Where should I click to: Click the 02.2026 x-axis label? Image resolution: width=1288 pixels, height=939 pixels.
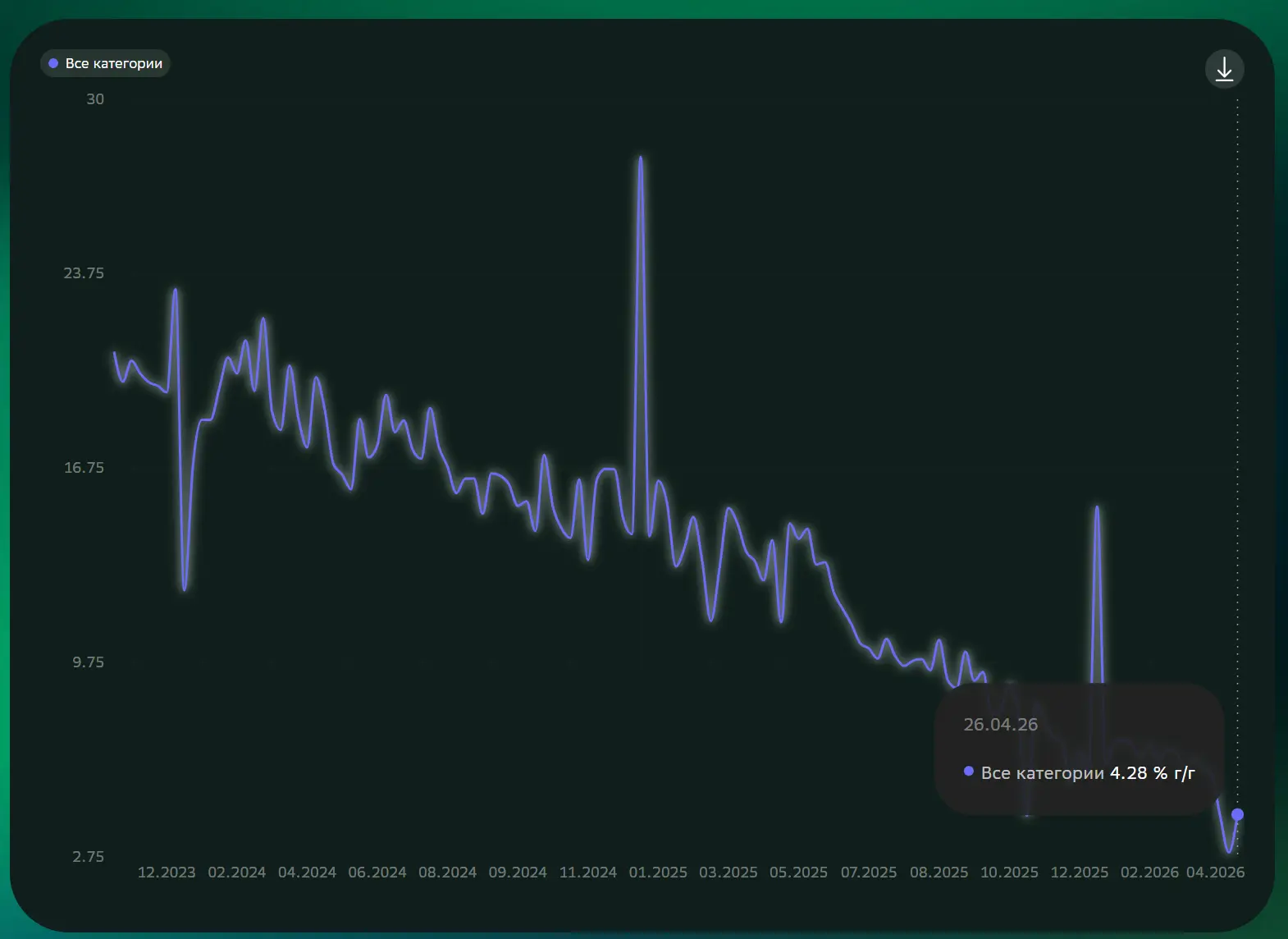click(x=1149, y=873)
